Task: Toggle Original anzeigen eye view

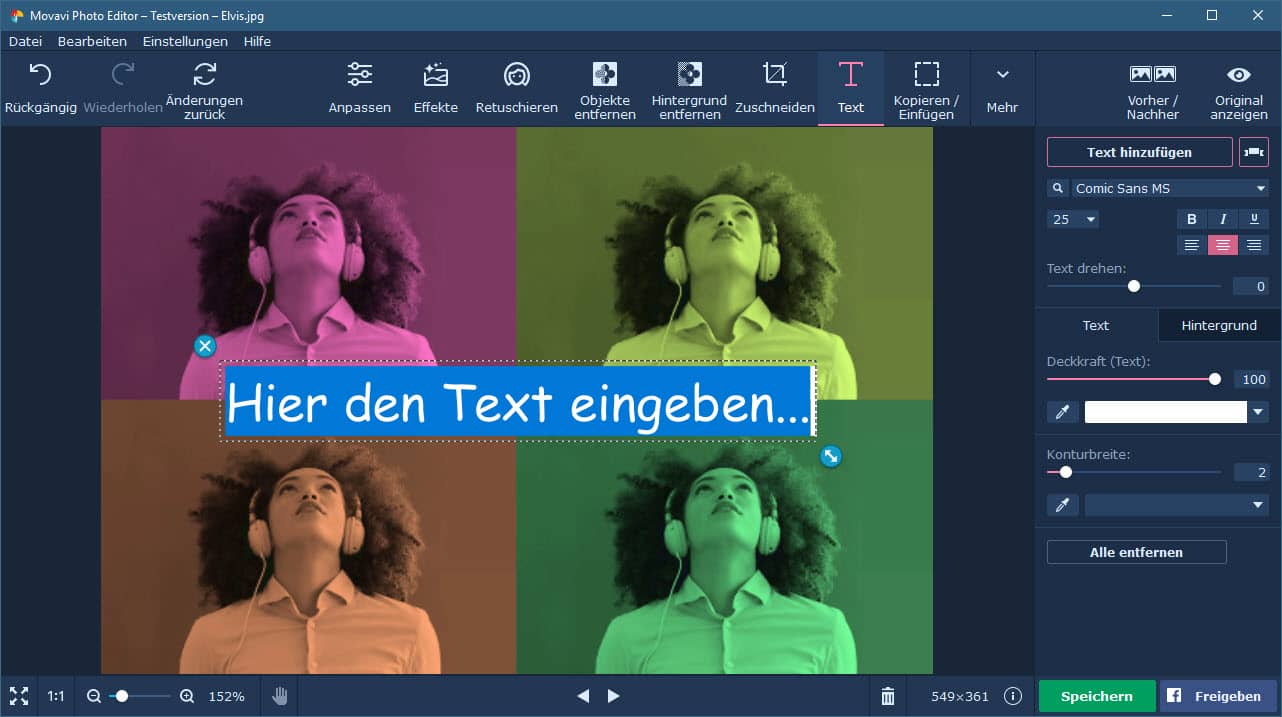Action: 1239,90
